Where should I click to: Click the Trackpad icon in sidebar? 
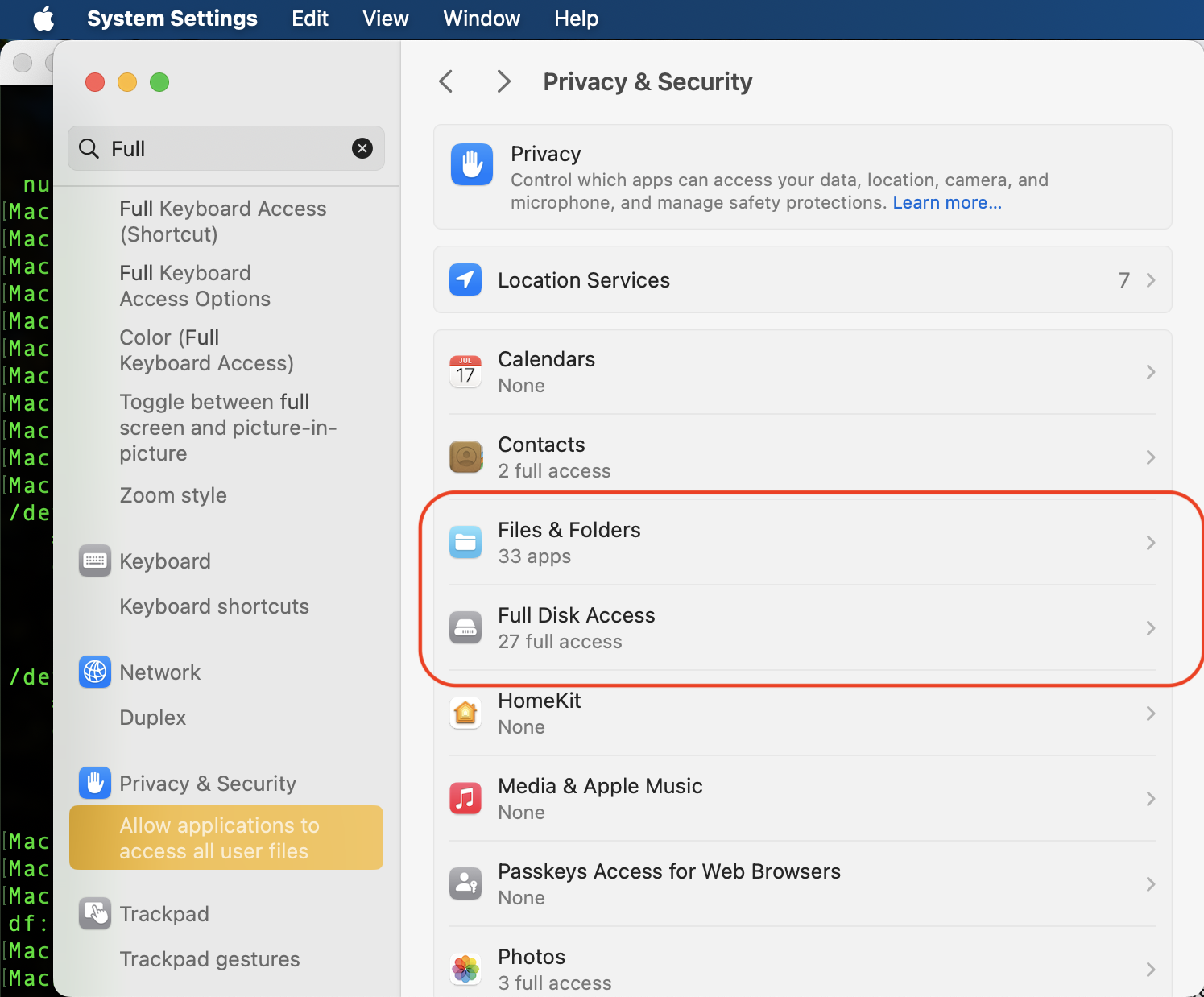click(95, 914)
